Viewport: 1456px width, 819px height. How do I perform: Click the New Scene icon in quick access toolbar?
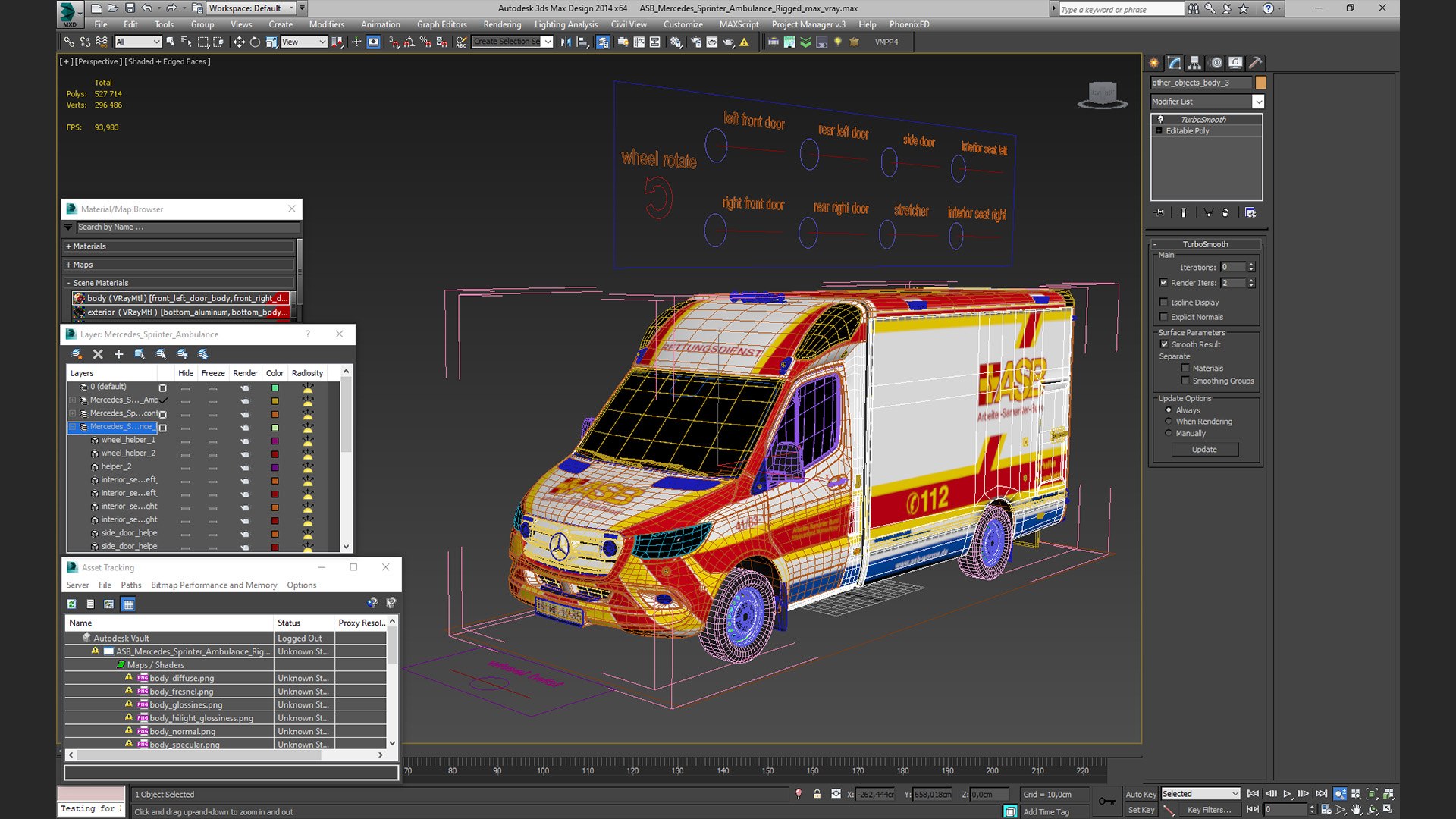coord(96,8)
